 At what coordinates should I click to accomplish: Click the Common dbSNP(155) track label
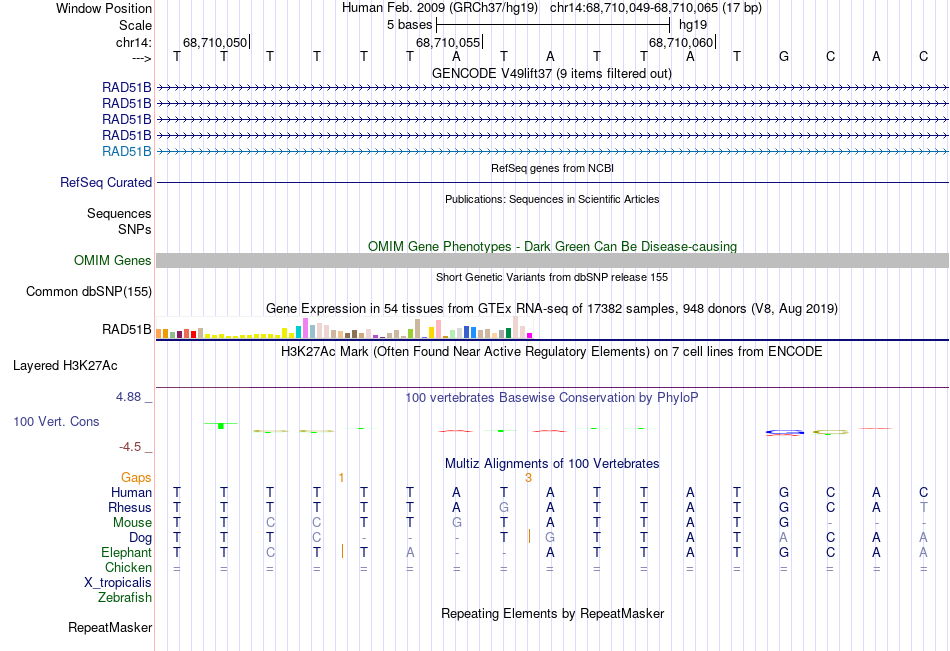[89, 292]
